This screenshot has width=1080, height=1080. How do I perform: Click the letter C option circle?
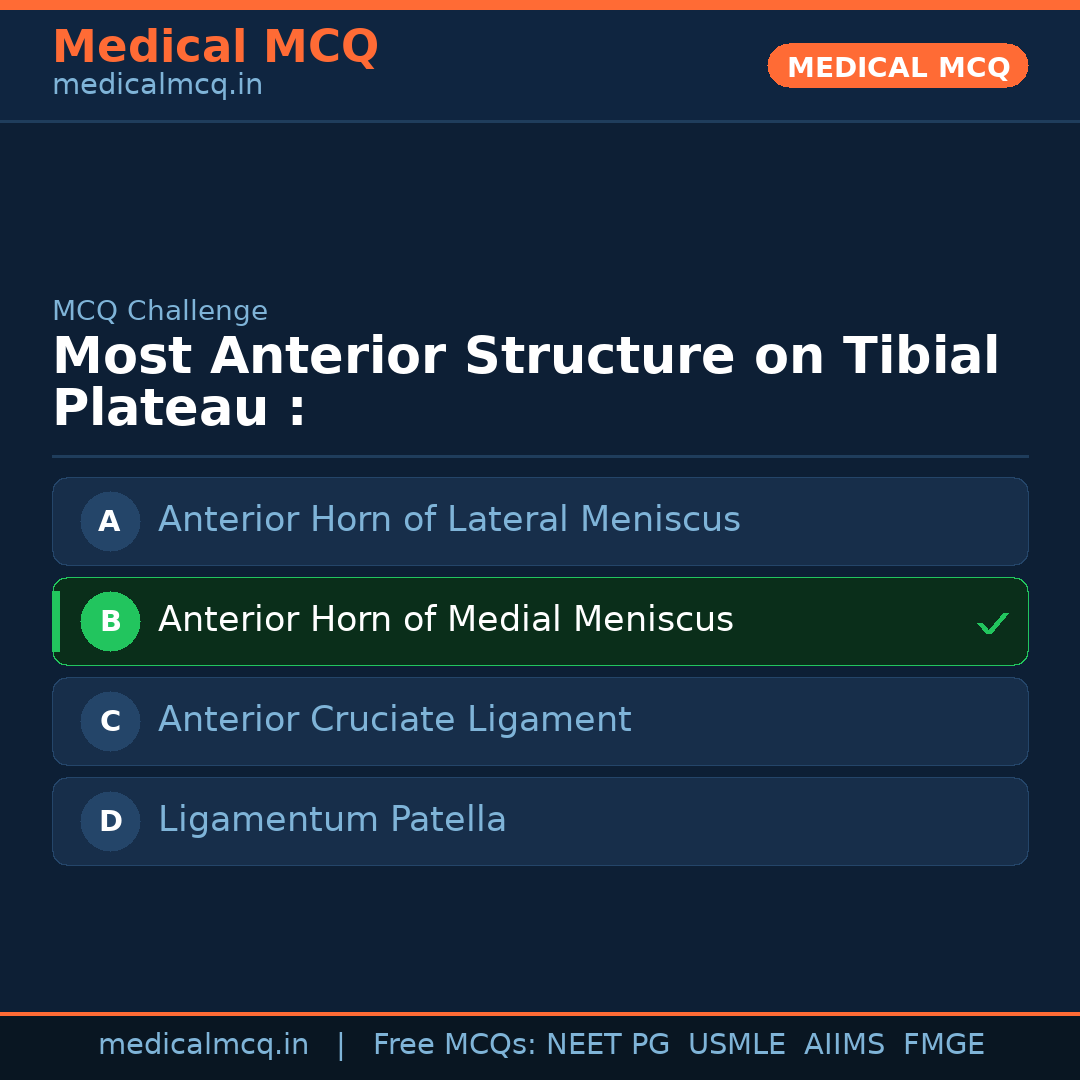click(110, 721)
